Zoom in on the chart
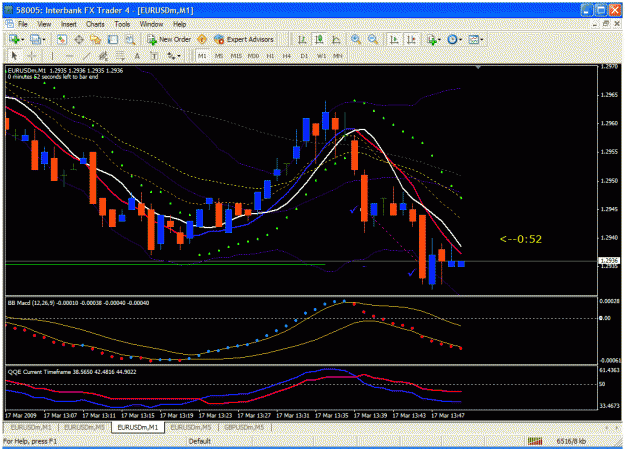This screenshot has width=625, height=449. tap(356, 39)
